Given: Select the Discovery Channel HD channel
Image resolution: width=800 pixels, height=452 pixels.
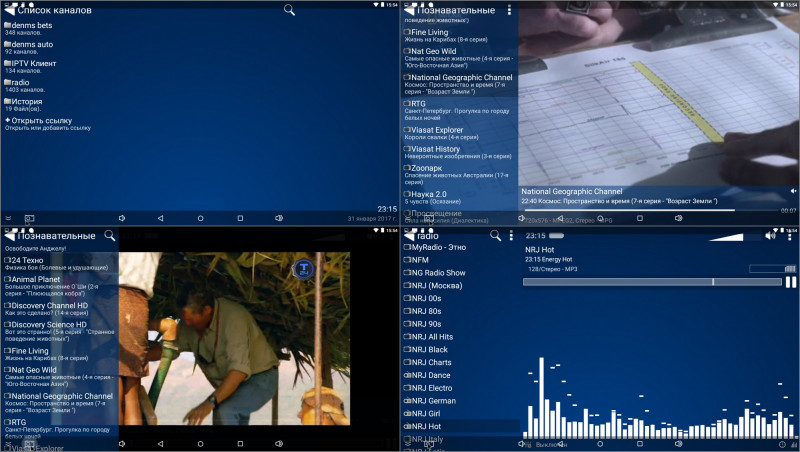Looking at the screenshot, I should coord(60,309).
